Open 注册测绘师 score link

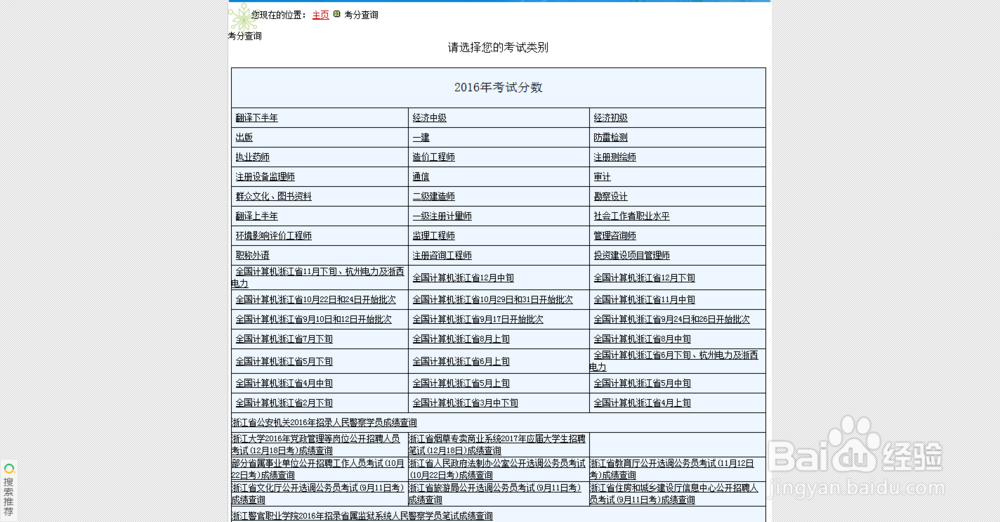(x=615, y=157)
